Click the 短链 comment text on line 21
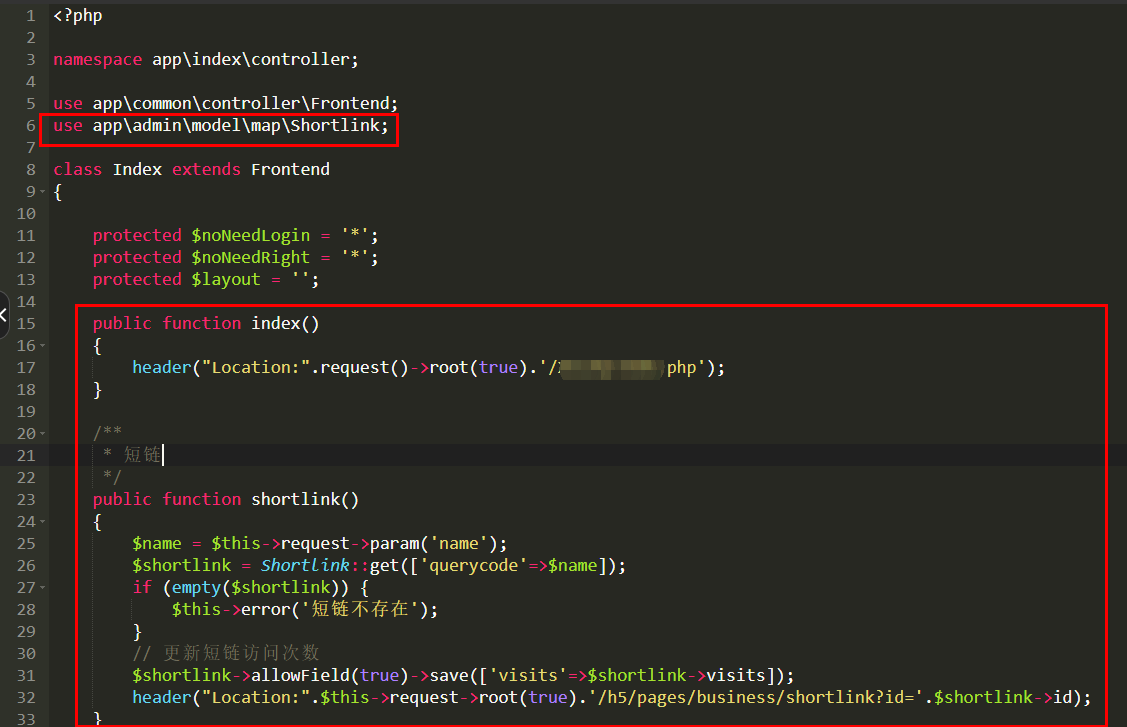 tap(142, 455)
